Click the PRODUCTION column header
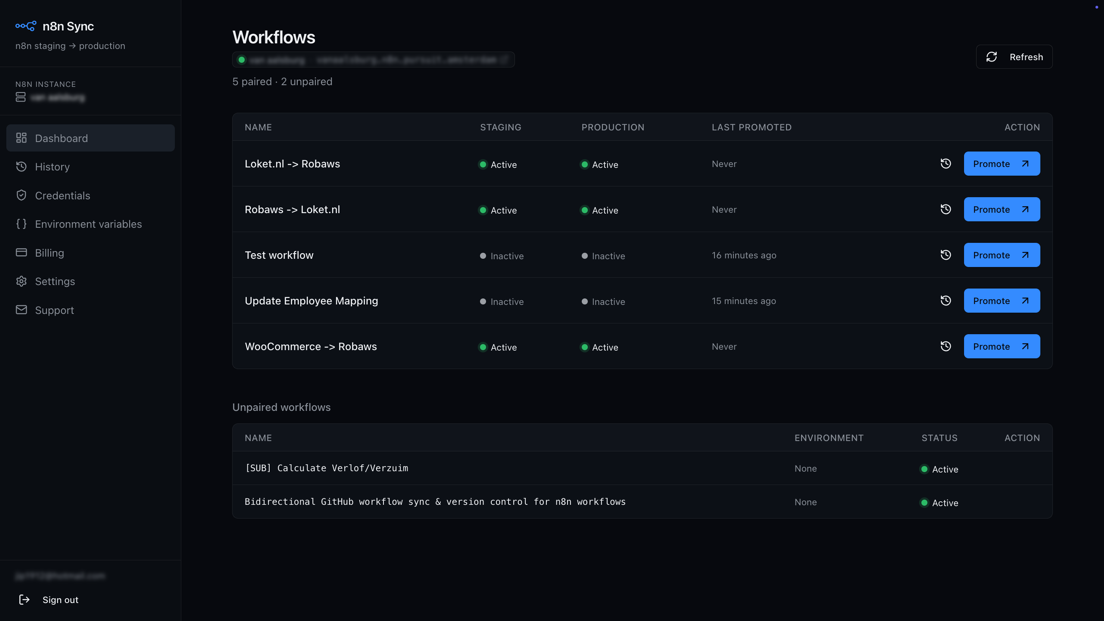 [613, 127]
